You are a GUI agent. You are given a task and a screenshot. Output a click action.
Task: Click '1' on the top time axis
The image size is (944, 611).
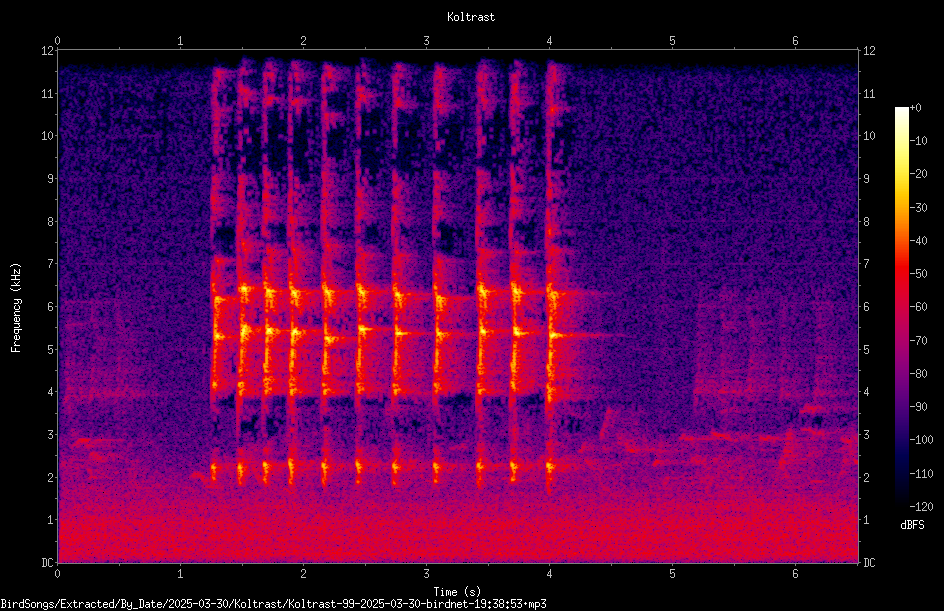(x=180, y=41)
